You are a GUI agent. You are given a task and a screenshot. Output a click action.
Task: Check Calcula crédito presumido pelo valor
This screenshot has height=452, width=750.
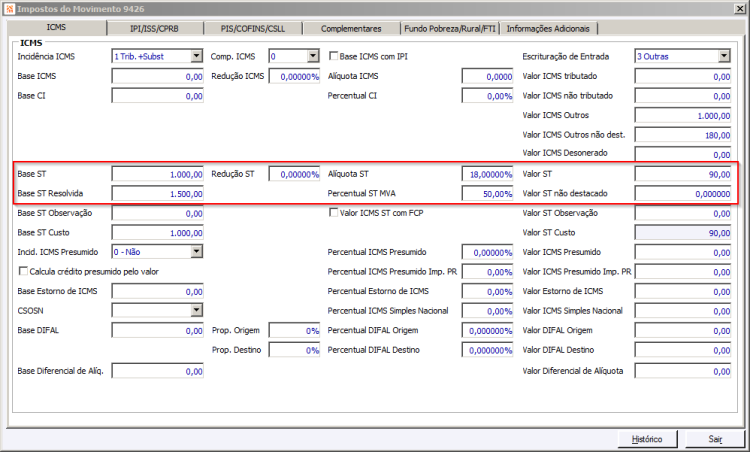(x=23, y=271)
